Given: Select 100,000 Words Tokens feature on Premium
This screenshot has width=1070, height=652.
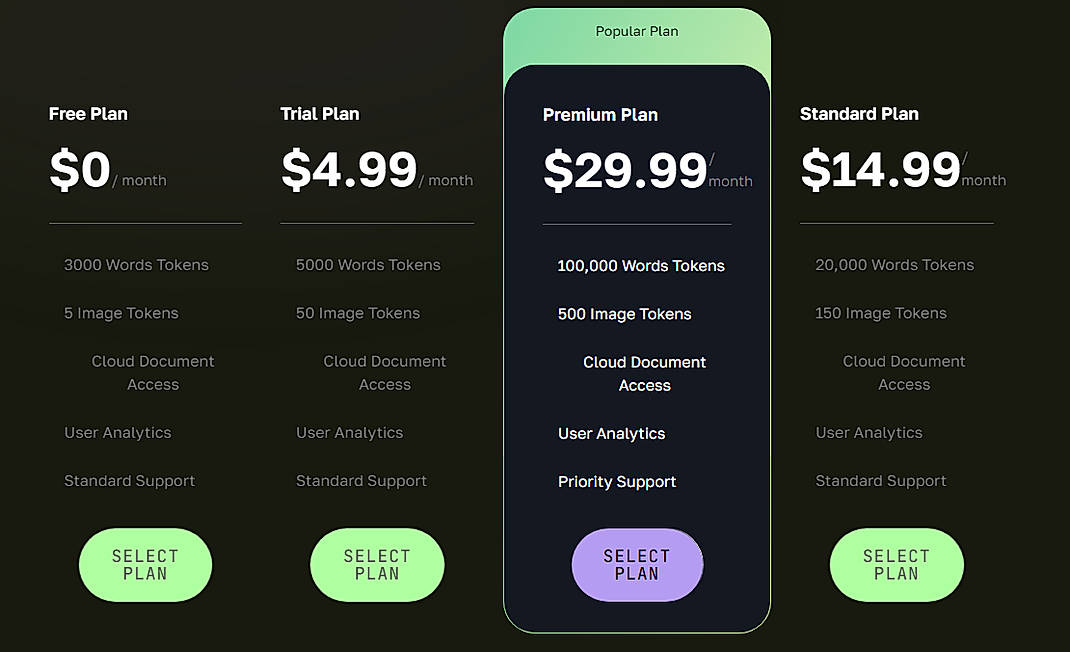Looking at the screenshot, I should click(641, 266).
